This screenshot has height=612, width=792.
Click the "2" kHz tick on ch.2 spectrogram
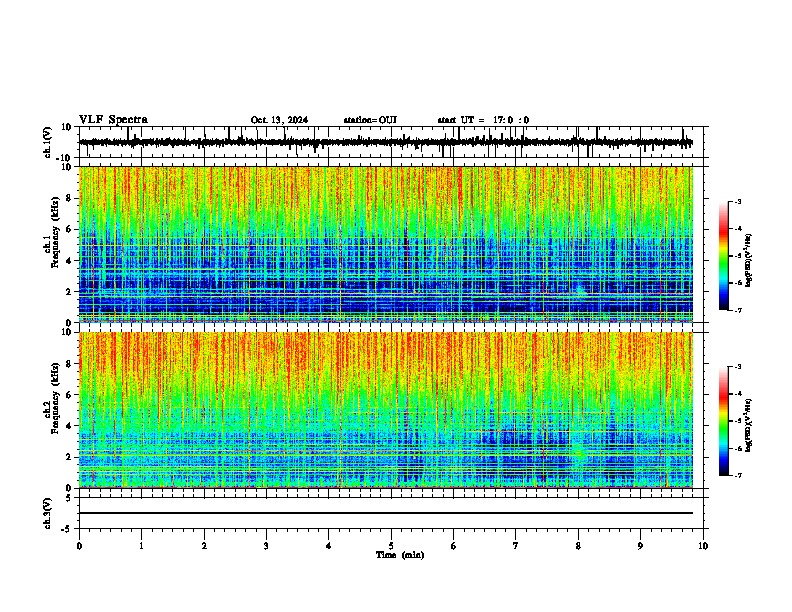pyautogui.click(x=70, y=457)
